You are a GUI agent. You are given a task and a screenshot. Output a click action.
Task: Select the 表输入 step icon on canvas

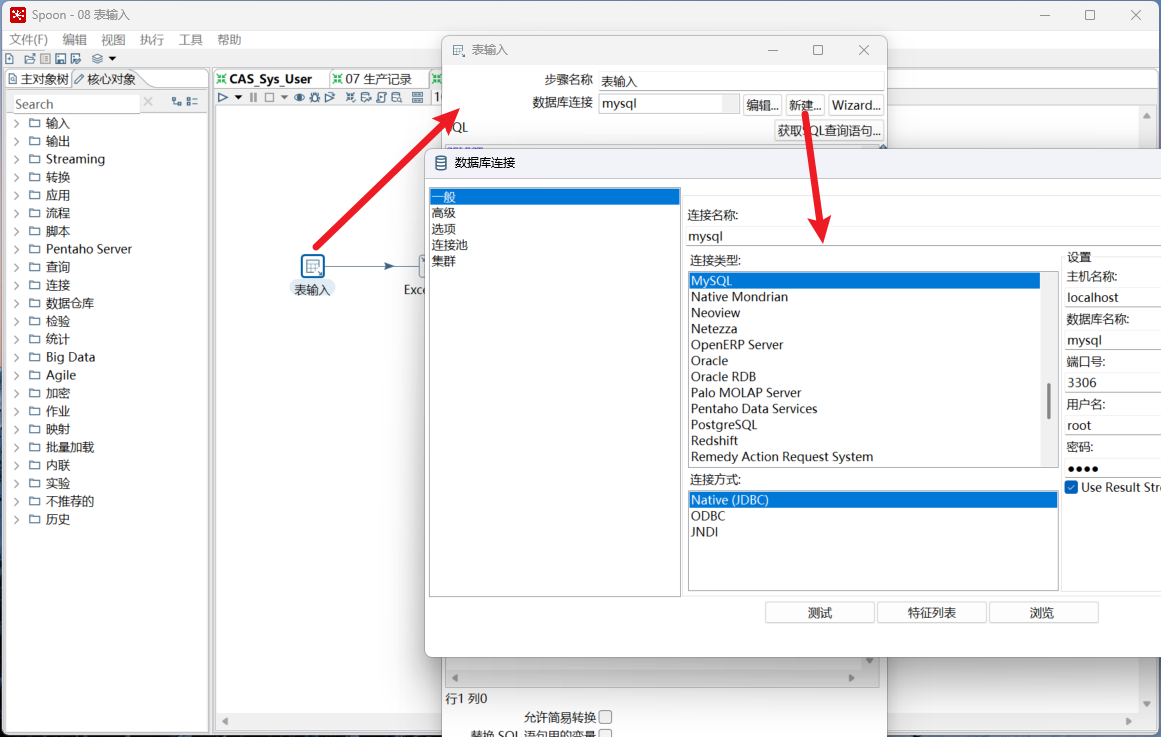tap(312, 266)
